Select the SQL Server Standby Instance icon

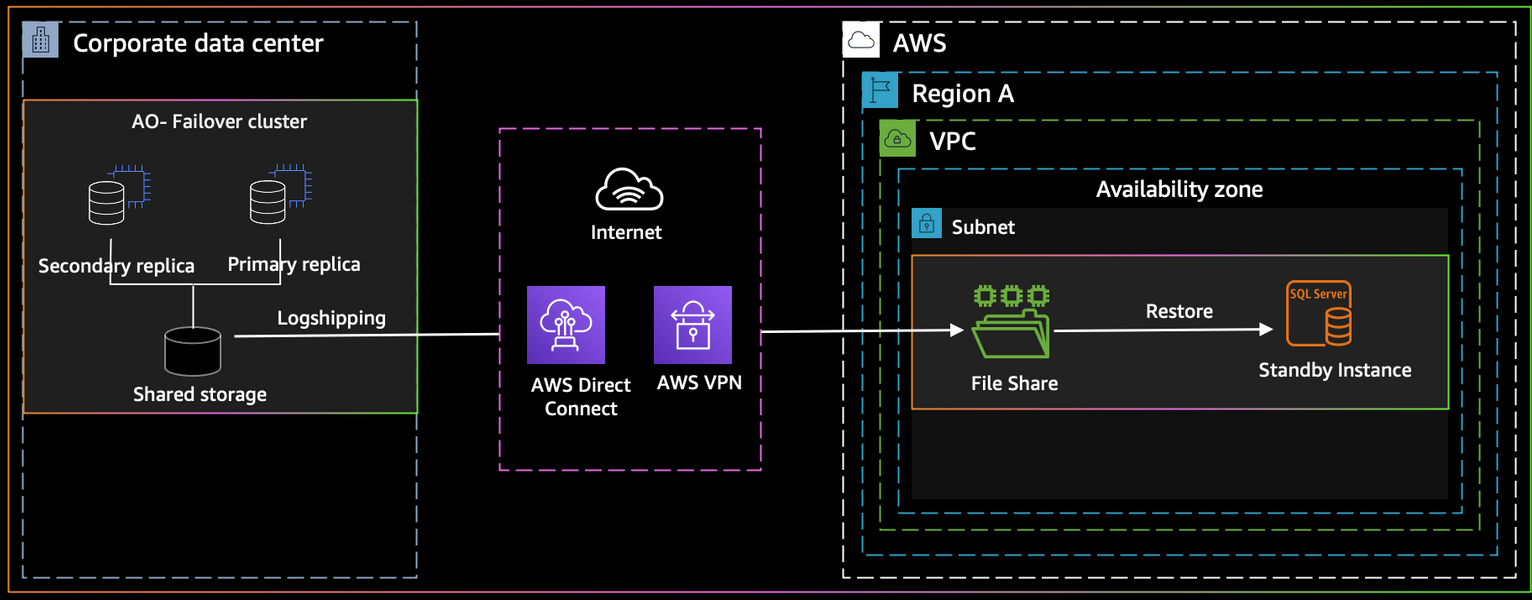coord(1319,312)
